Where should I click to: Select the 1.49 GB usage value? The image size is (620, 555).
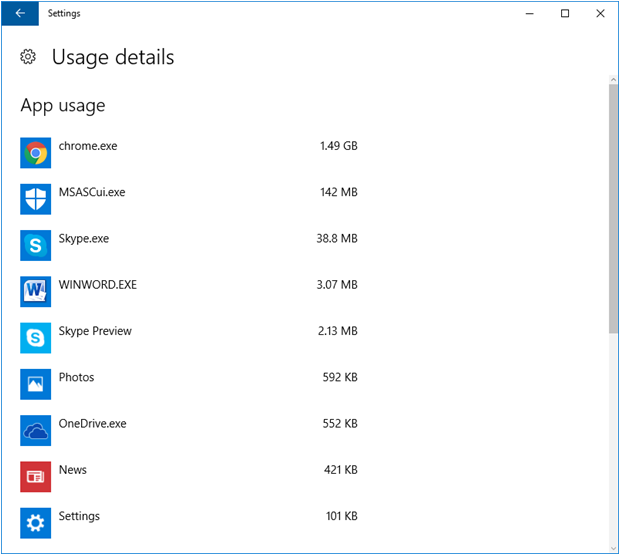click(x=338, y=146)
